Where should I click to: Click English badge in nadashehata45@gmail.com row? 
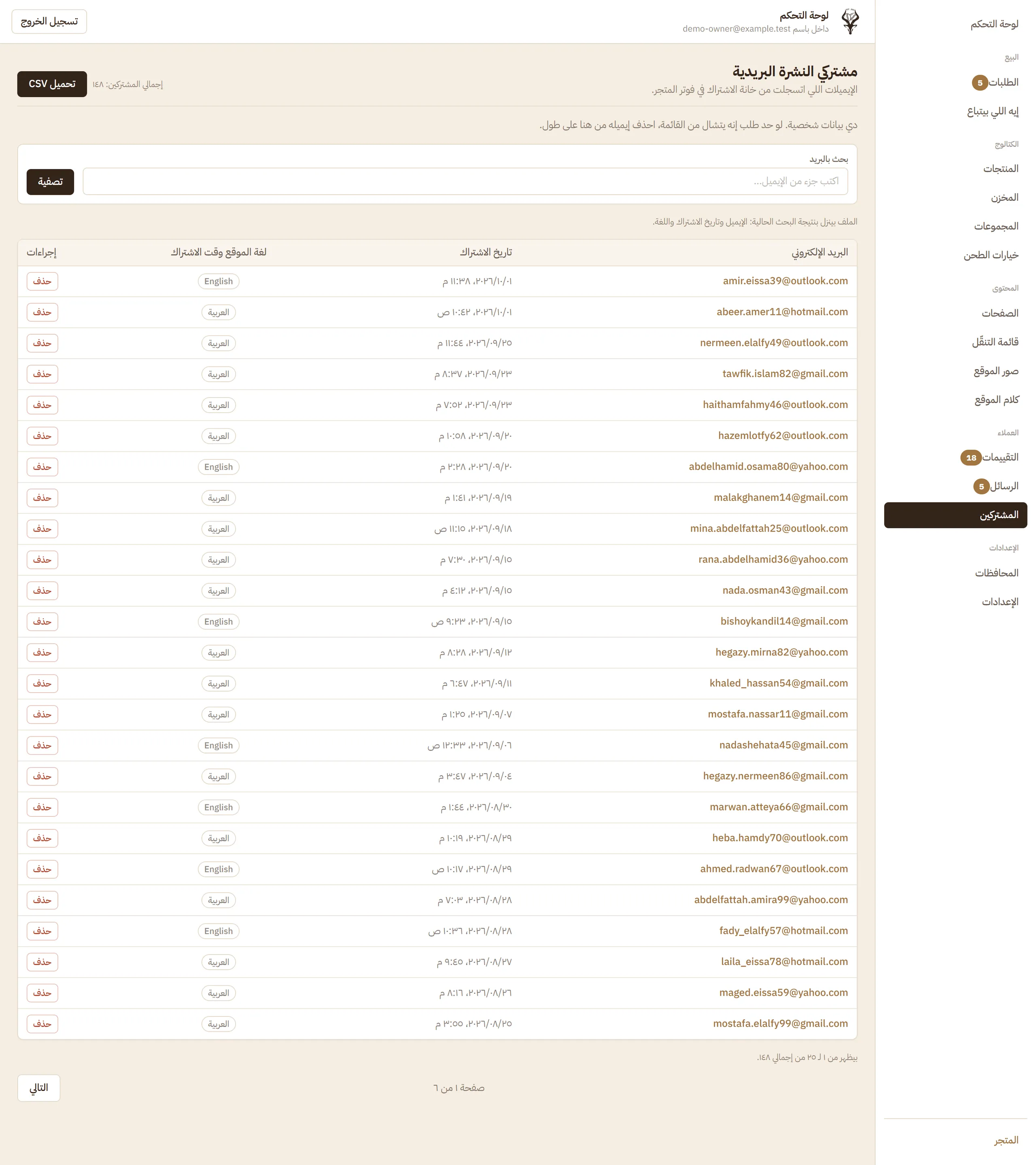click(x=219, y=746)
